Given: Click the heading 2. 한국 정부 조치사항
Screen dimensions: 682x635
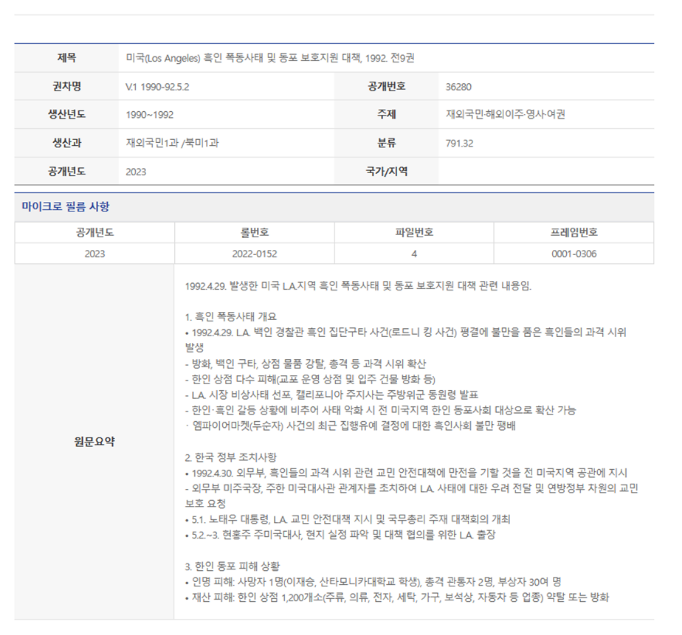Looking at the screenshot, I should click(231, 457).
